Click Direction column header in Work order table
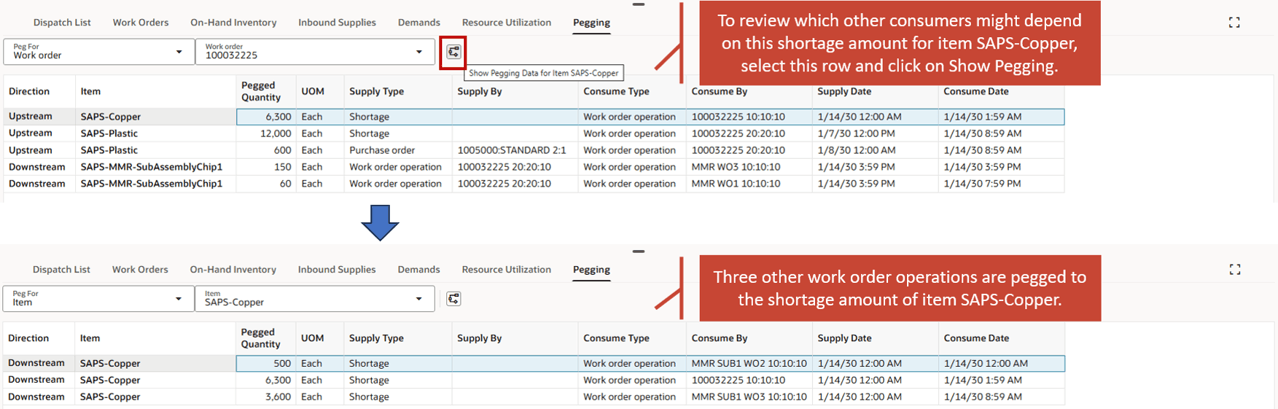The image size is (1278, 409). click(29, 91)
